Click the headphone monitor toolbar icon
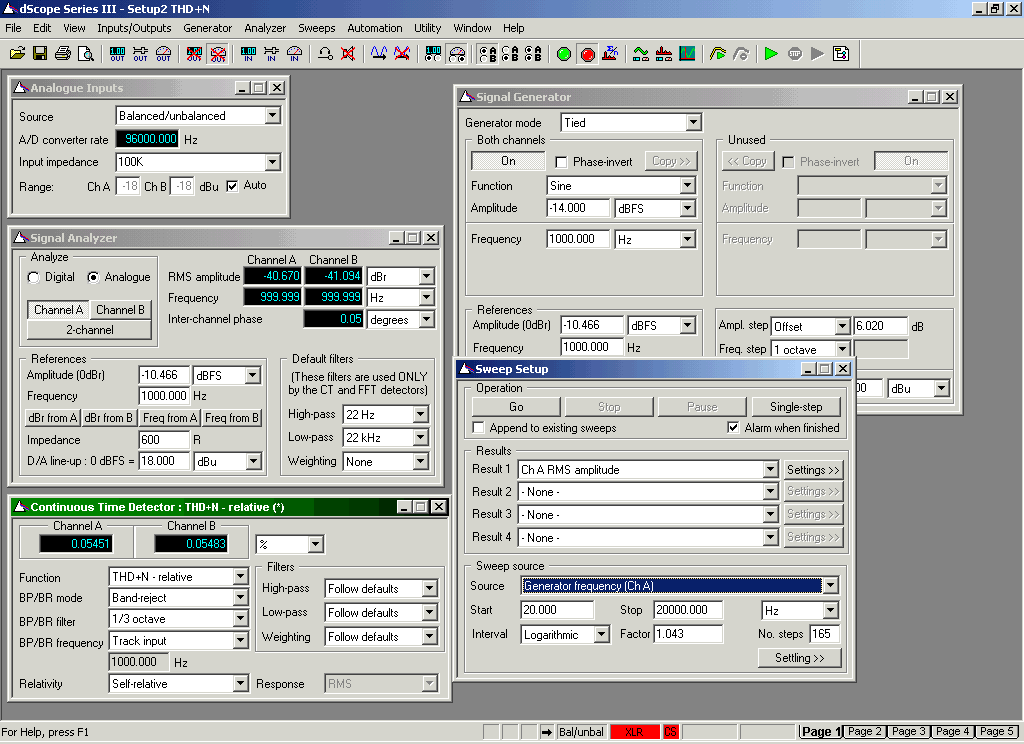This screenshot has width=1024, height=744. 325,54
